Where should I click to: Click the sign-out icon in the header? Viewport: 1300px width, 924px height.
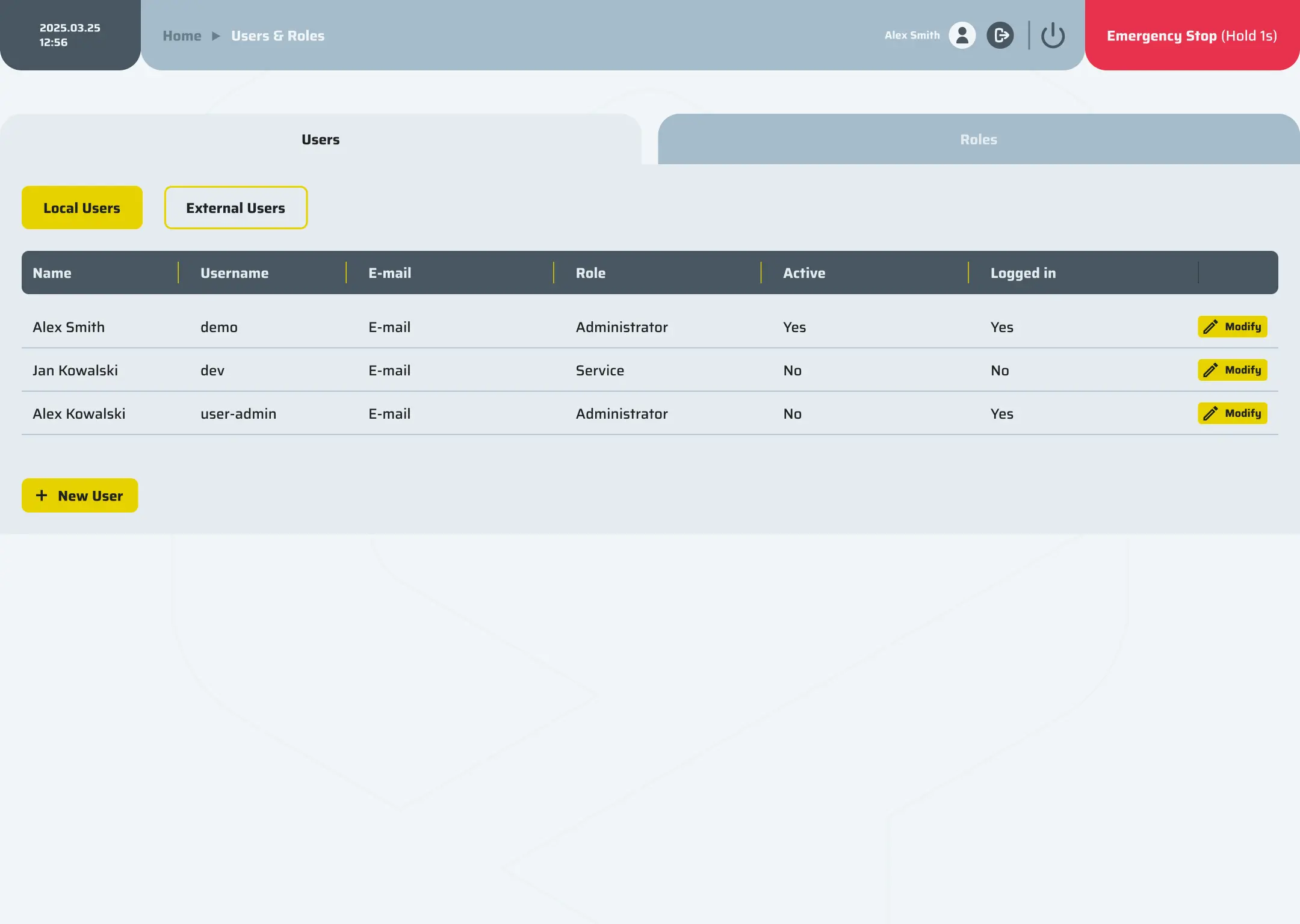click(x=1000, y=35)
